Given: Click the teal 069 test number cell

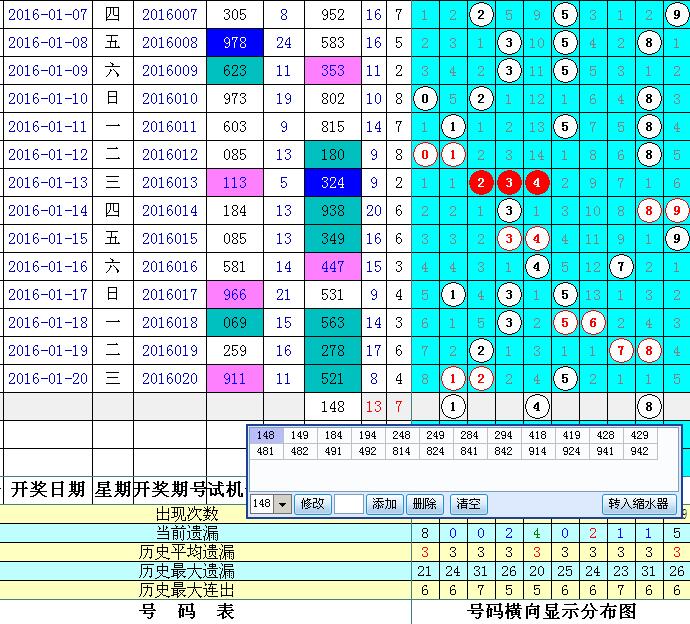Looking at the screenshot, I should point(235,323).
